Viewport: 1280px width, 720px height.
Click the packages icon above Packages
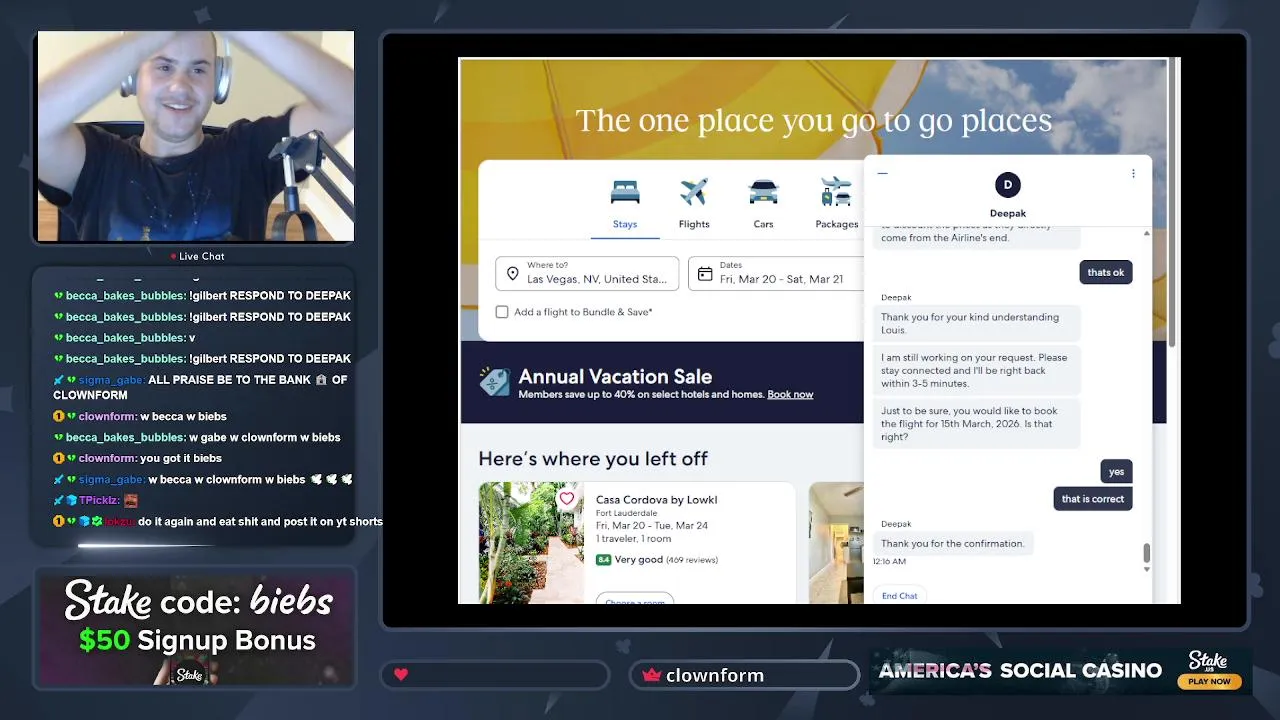tap(835, 191)
